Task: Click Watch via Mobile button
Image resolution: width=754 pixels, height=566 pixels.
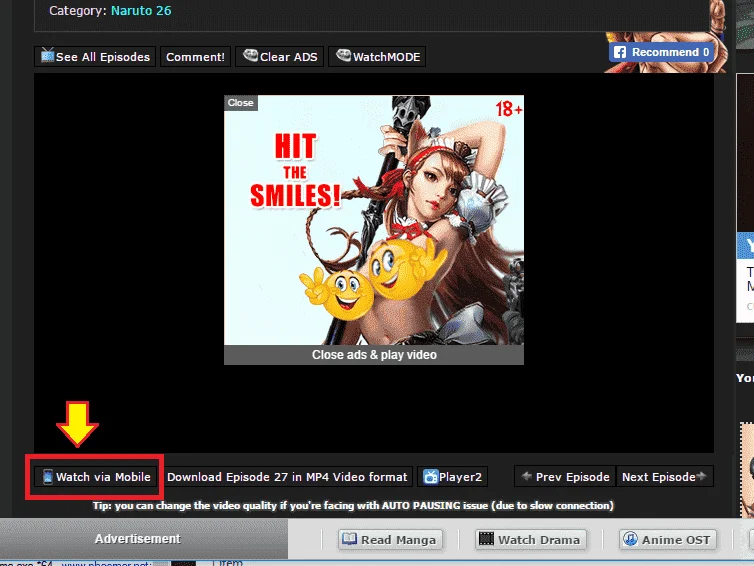Action: pyautogui.click(x=96, y=477)
